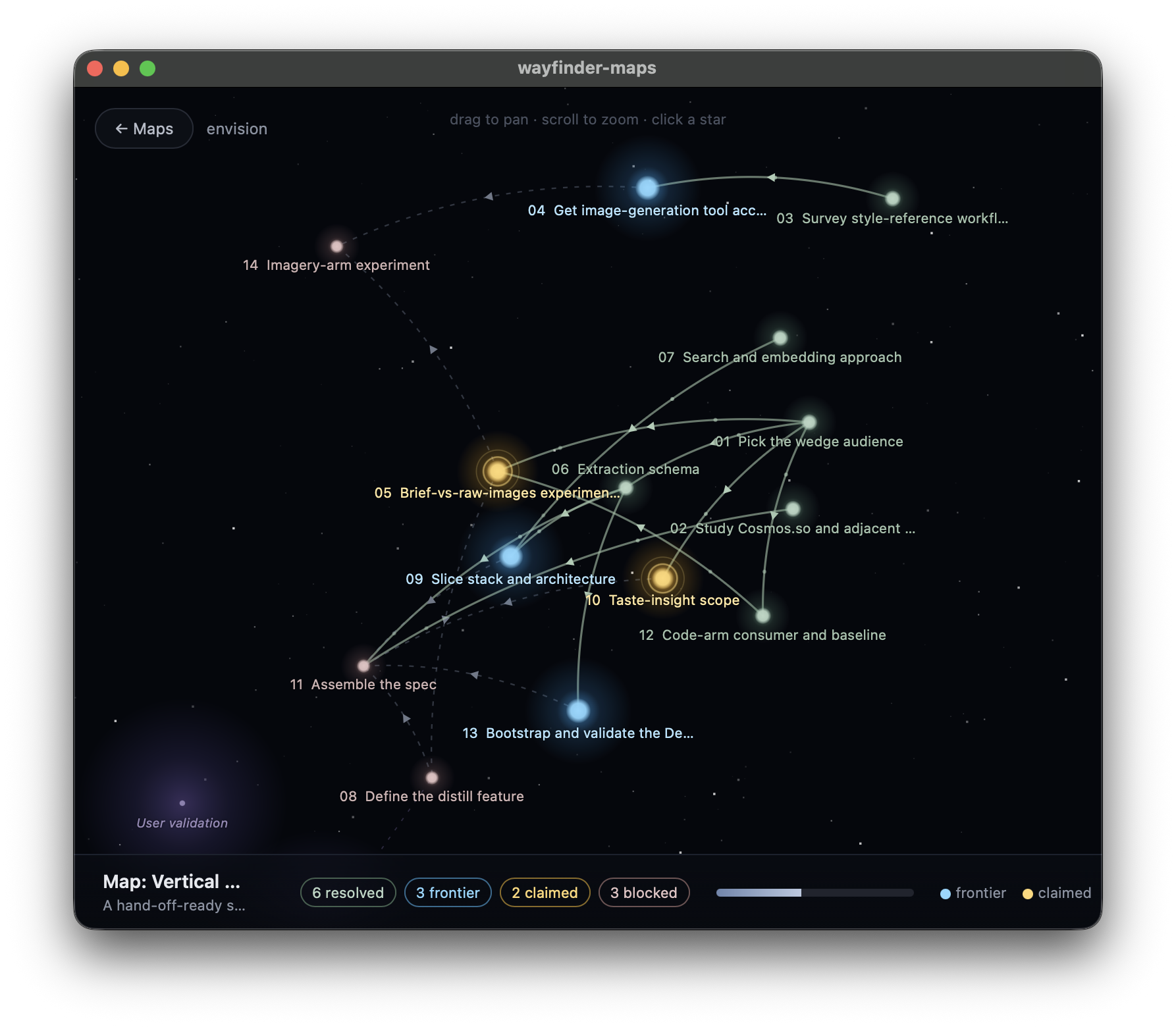
Task: Select the User validation nebula point
Action: point(182,803)
